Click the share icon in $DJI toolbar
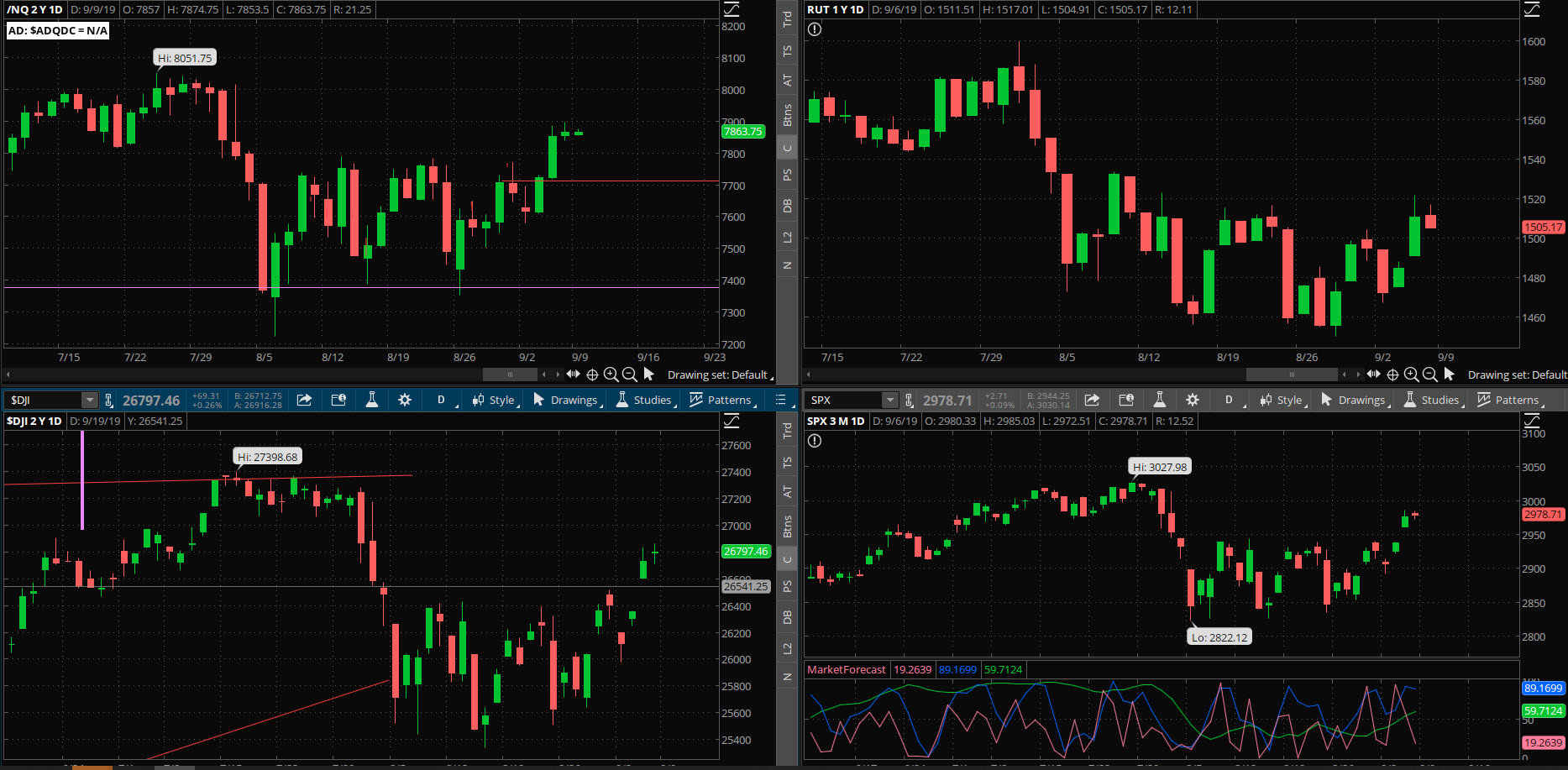 pyautogui.click(x=304, y=401)
